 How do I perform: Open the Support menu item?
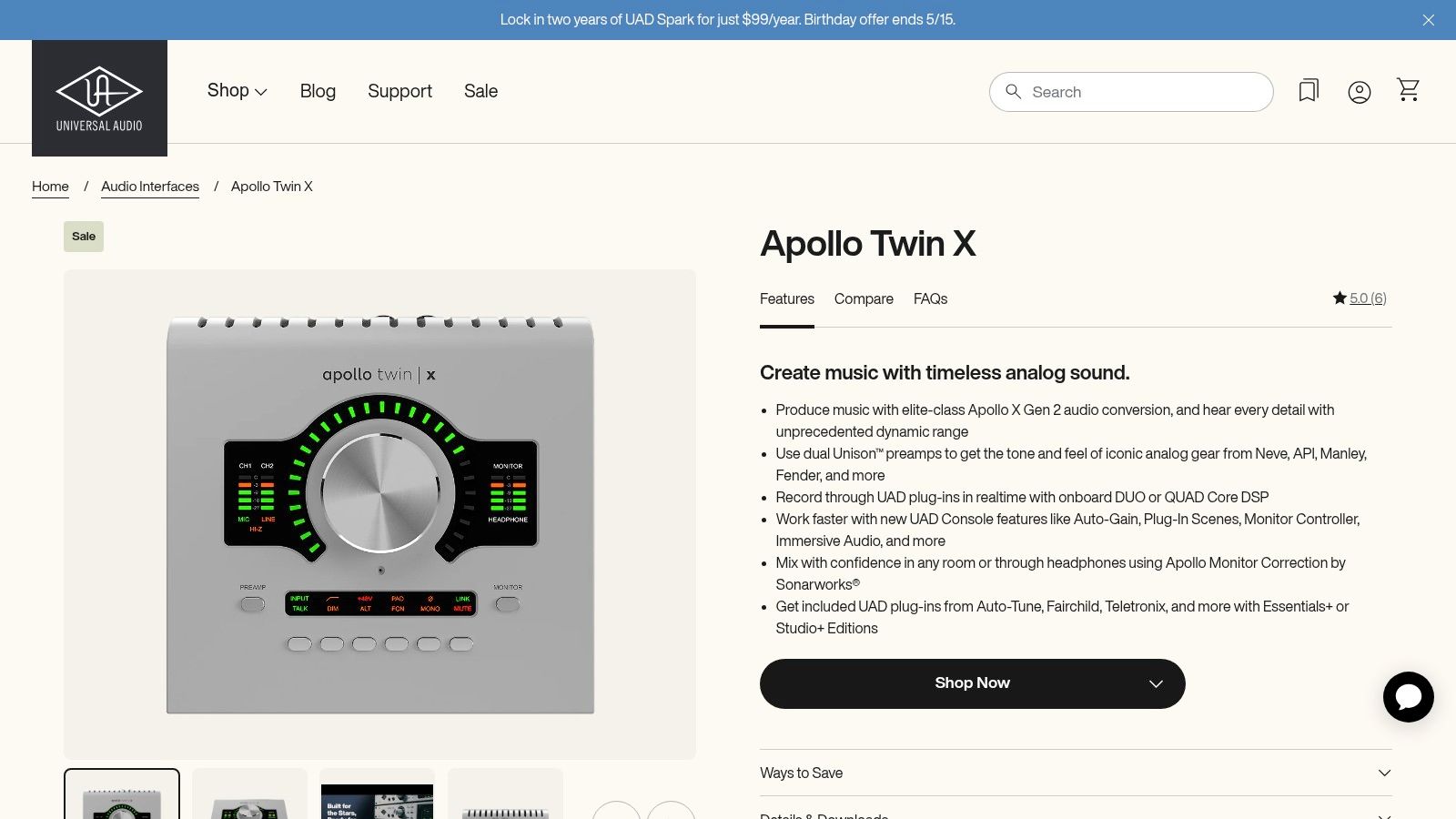pos(399,91)
